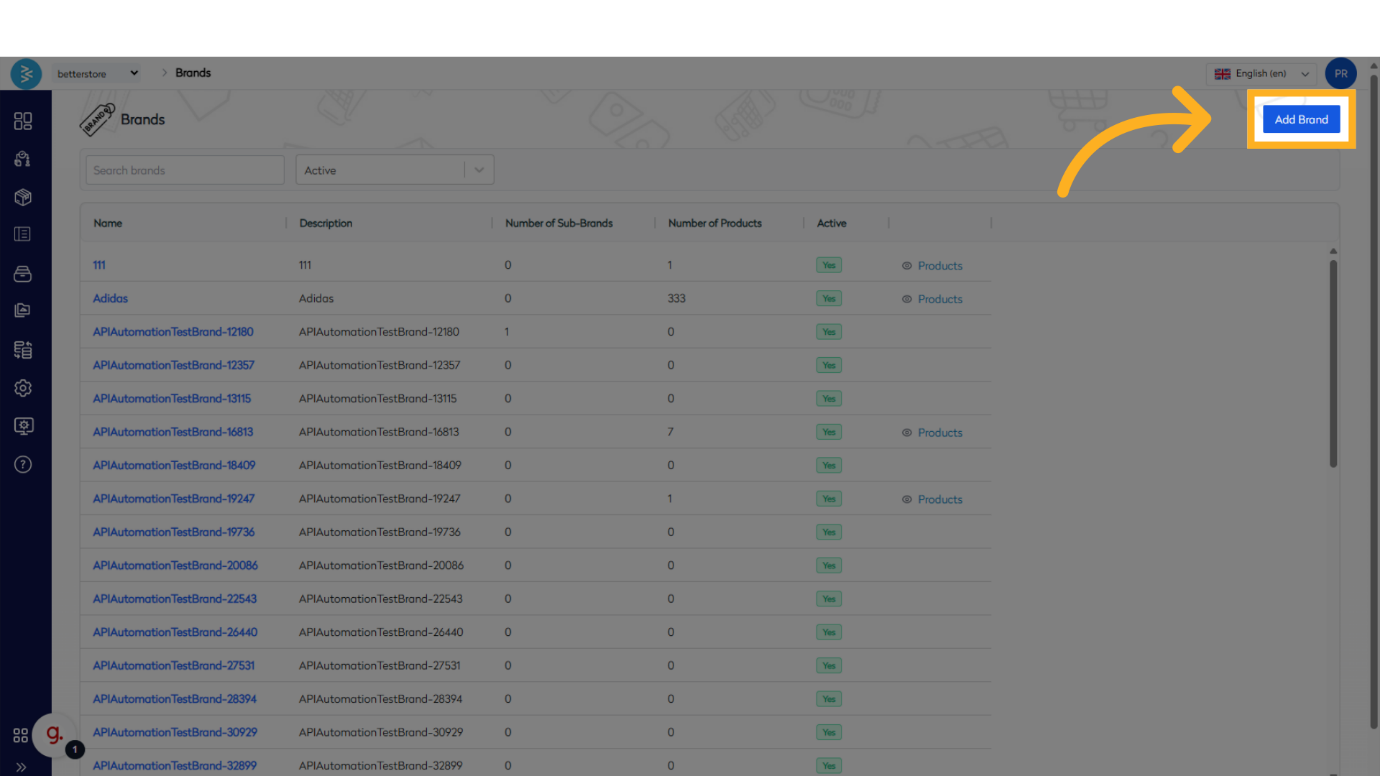Screen dimensions: 1380x776
Task: Open the betterstore store selector dropdown
Action: click(x=98, y=73)
